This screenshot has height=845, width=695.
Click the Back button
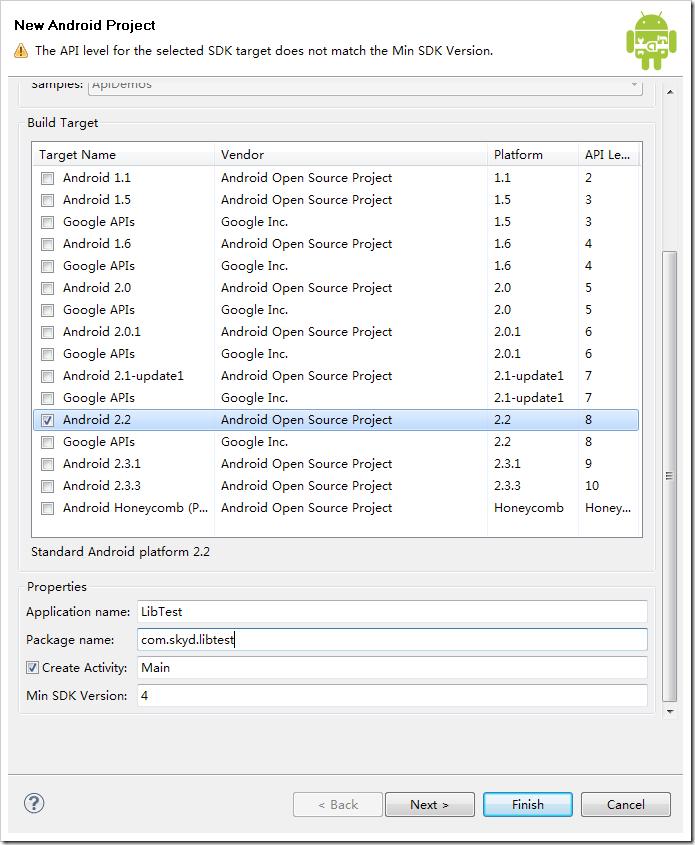tap(338, 805)
